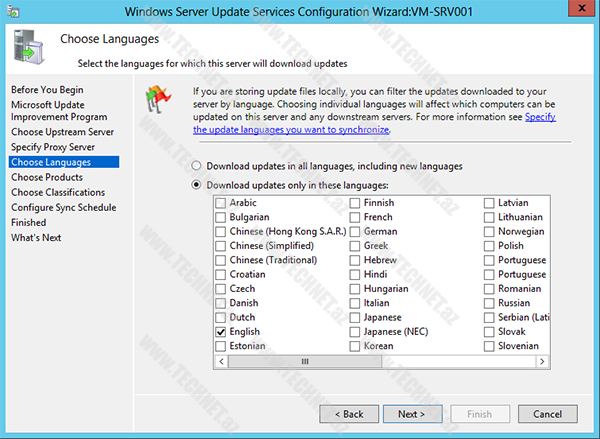
Task: Open the Finished step in sidebar
Action: [29, 222]
